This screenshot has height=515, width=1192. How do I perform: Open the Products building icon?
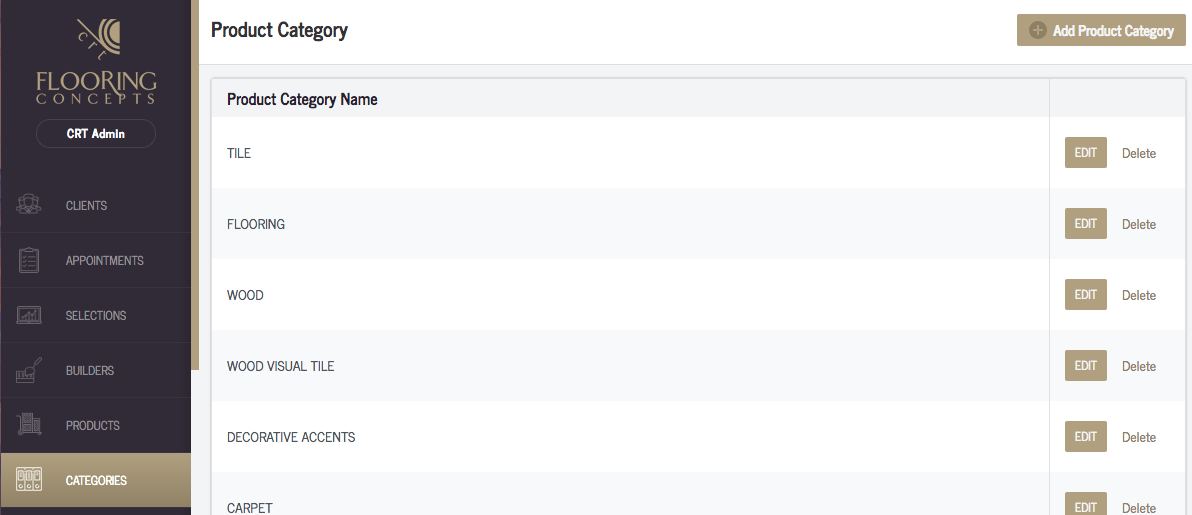coord(29,425)
